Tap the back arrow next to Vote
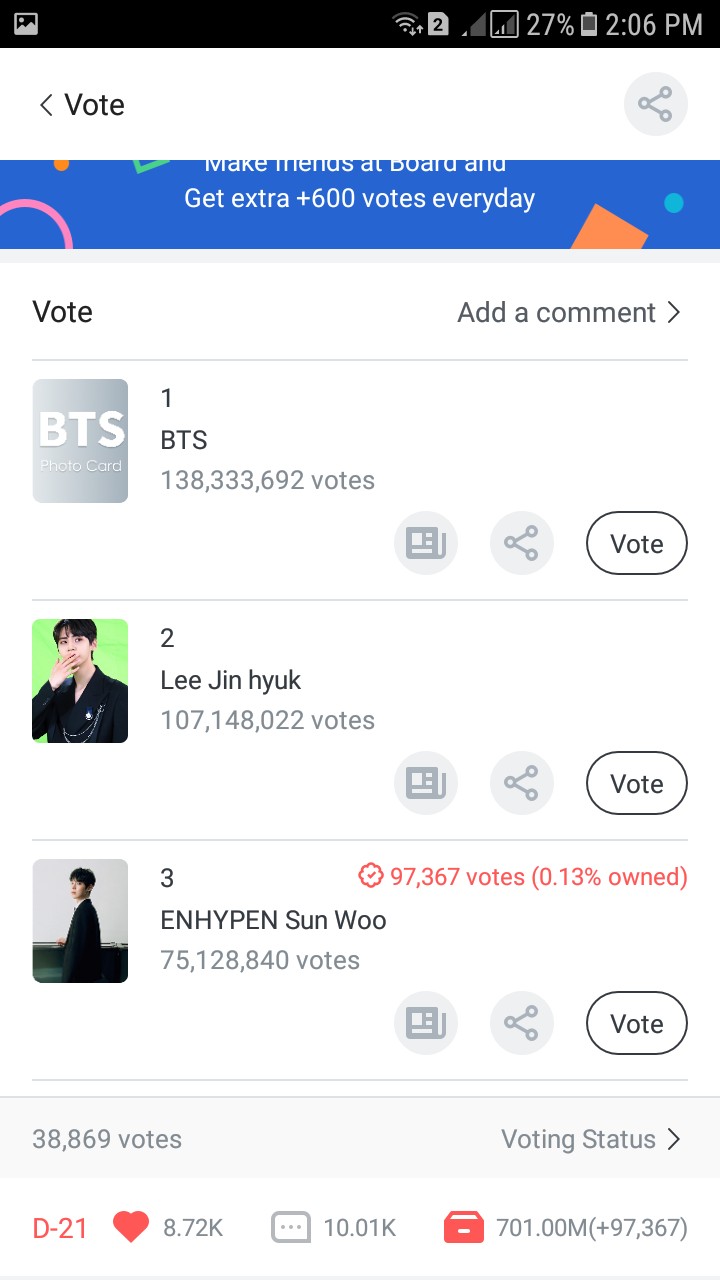Viewport: 720px width, 1280px height. 46,105
